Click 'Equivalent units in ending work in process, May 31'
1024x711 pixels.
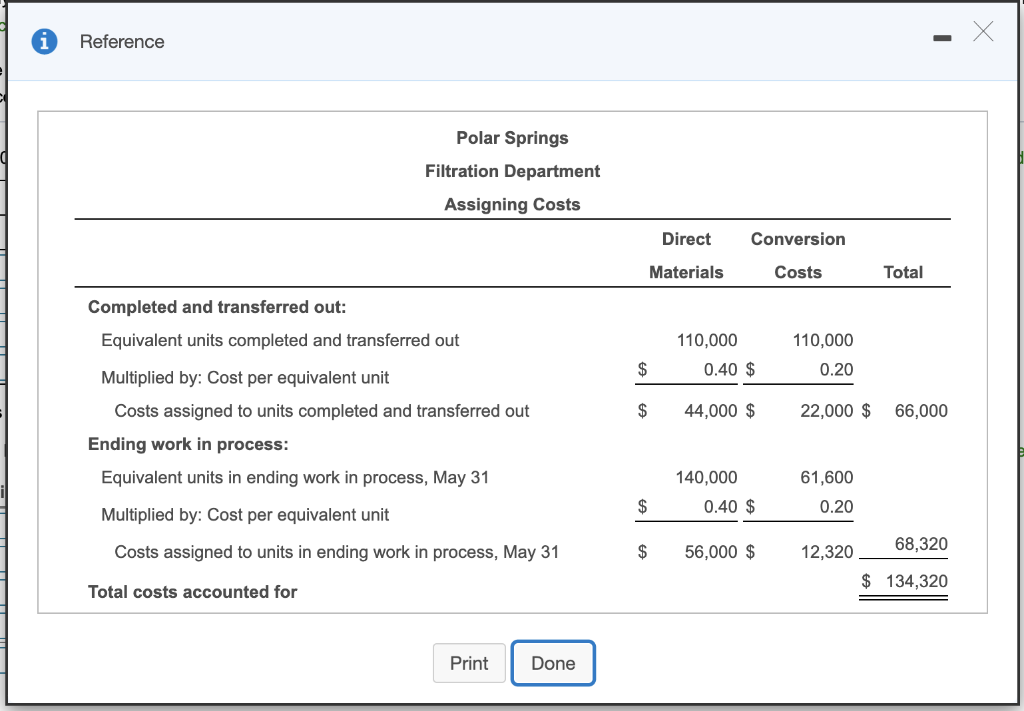295,477
